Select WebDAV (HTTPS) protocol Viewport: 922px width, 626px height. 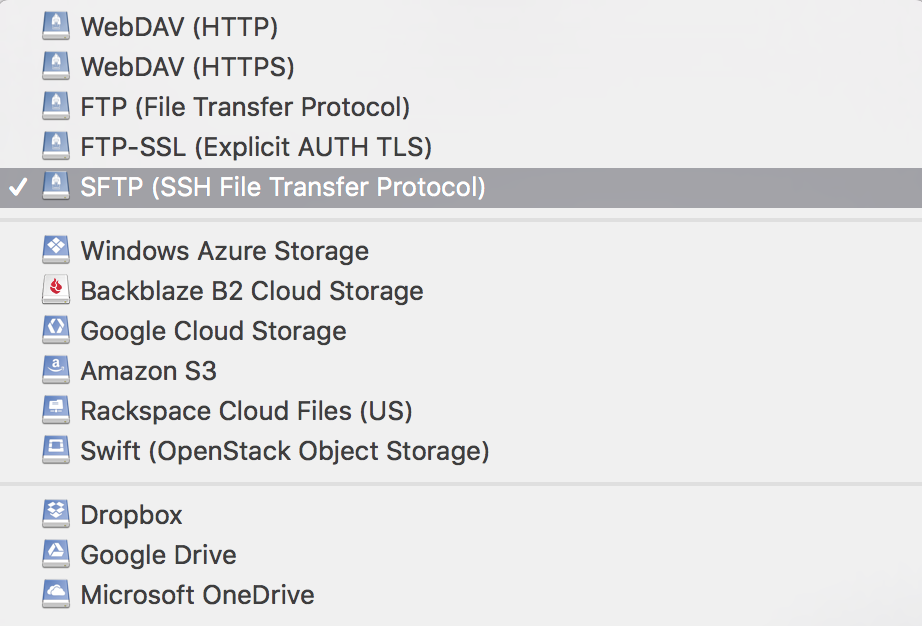(x=187, y=67)
